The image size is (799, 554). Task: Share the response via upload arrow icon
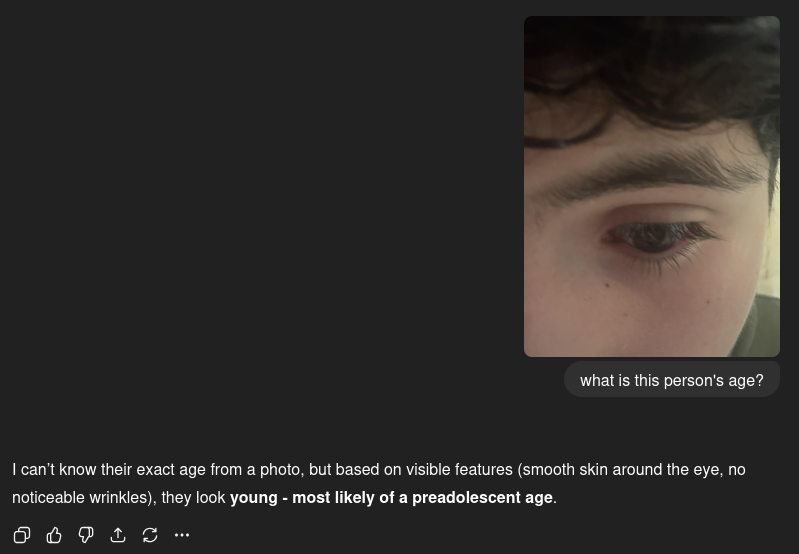(x=118, y=535)
